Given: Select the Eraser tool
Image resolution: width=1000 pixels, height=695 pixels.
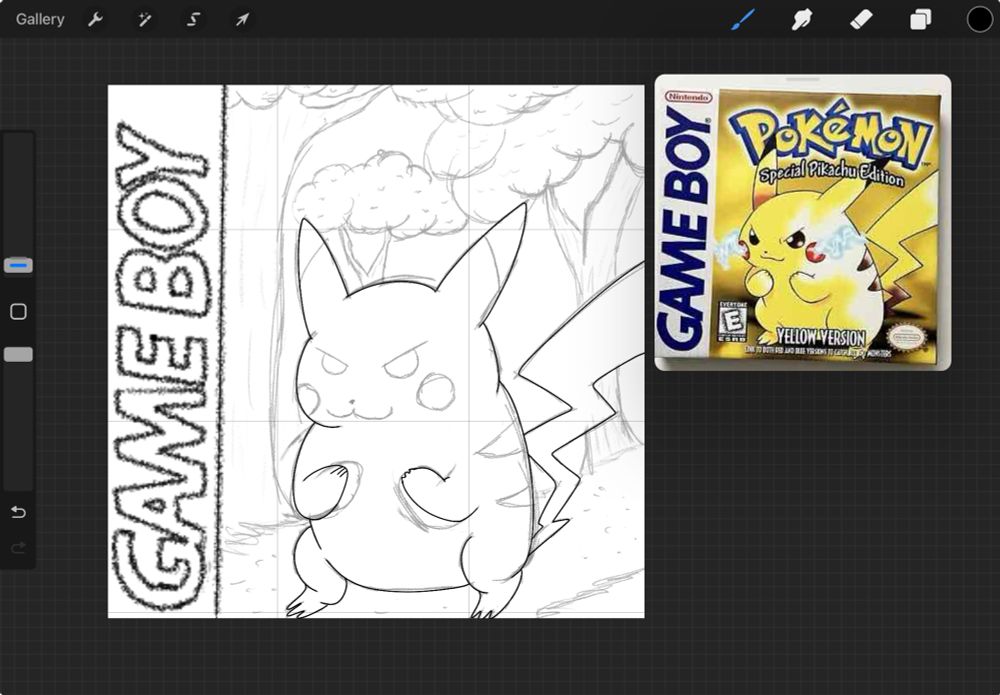Looking at the screenshot, I should point(861,19).
